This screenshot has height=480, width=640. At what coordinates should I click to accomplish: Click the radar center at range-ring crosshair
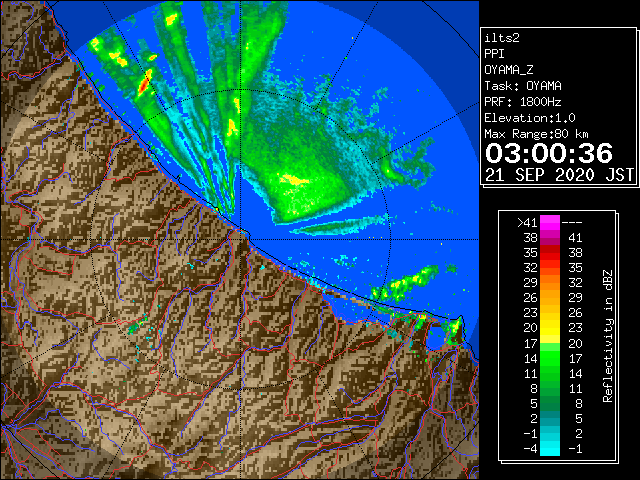241,239
